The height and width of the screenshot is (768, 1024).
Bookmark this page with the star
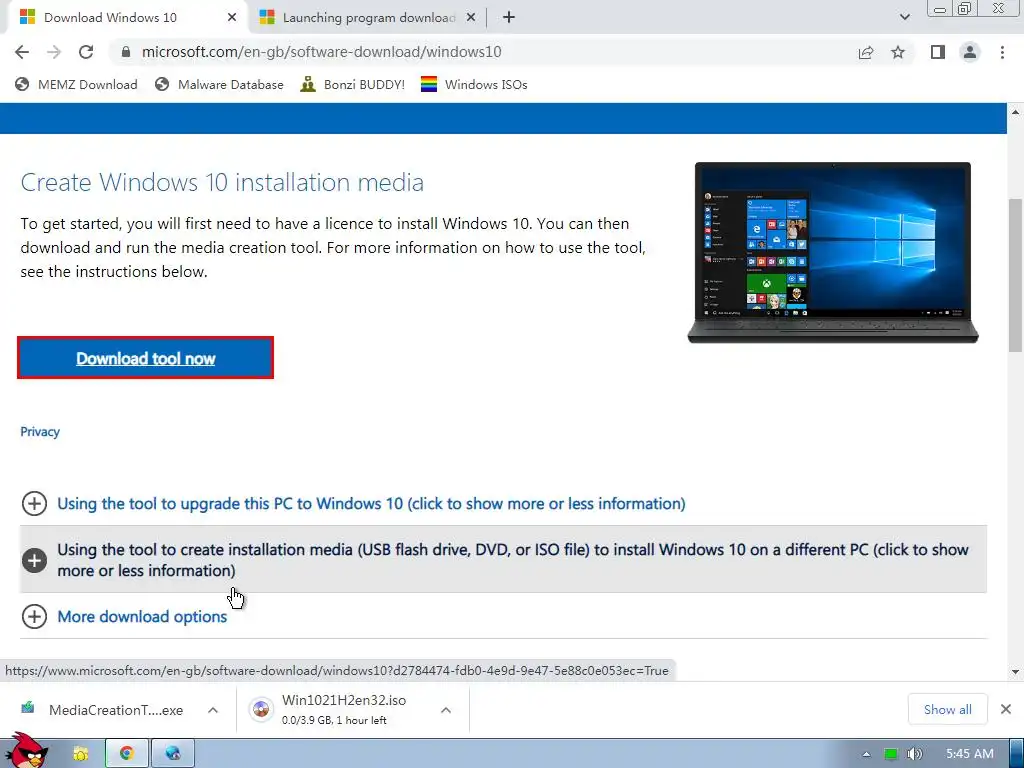(898, 52)
